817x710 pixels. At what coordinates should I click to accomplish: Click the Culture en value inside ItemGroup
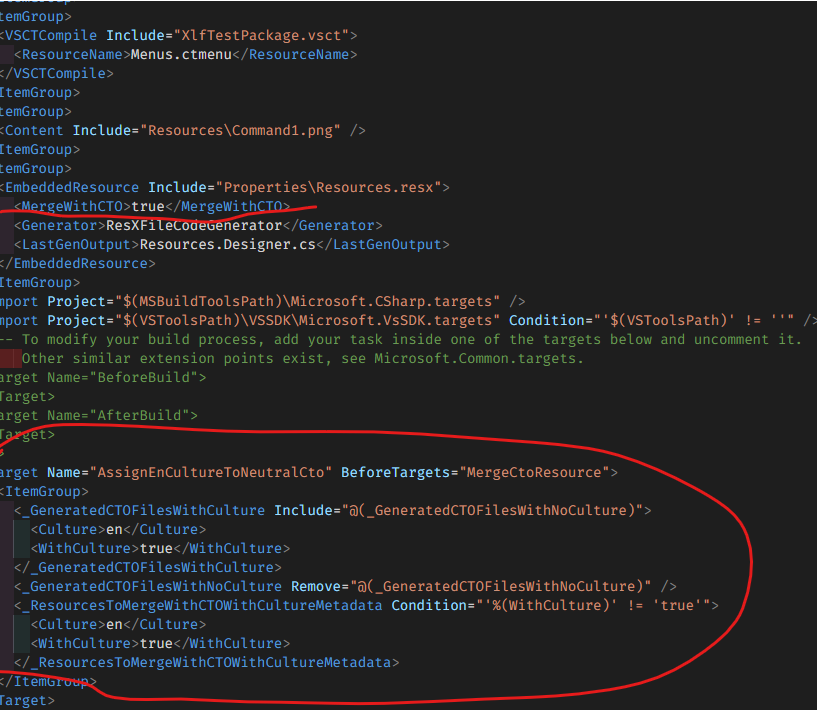(x=112, y=529)
